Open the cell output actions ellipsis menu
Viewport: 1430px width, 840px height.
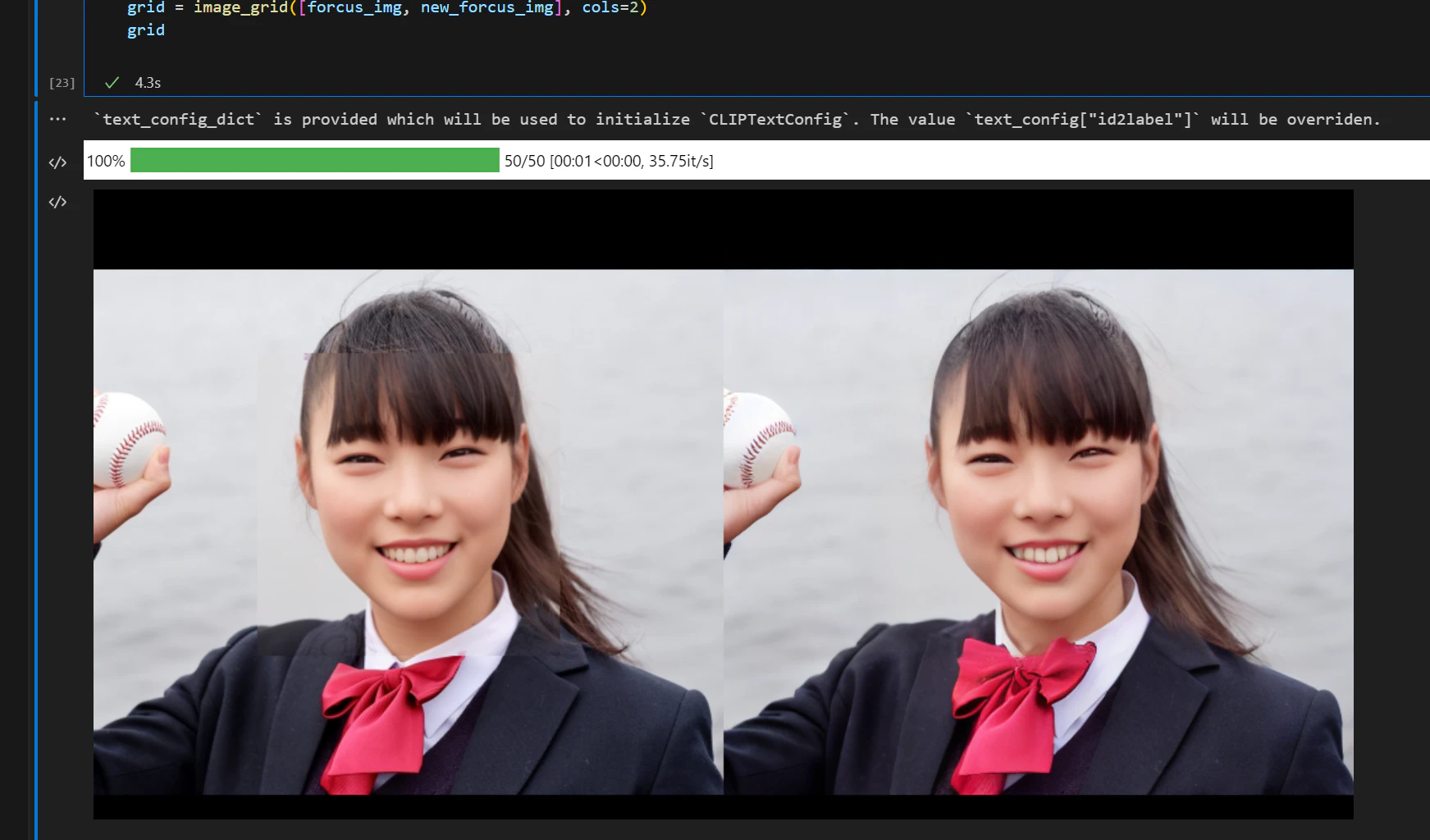pyautogui.click(x=57, y=120)
